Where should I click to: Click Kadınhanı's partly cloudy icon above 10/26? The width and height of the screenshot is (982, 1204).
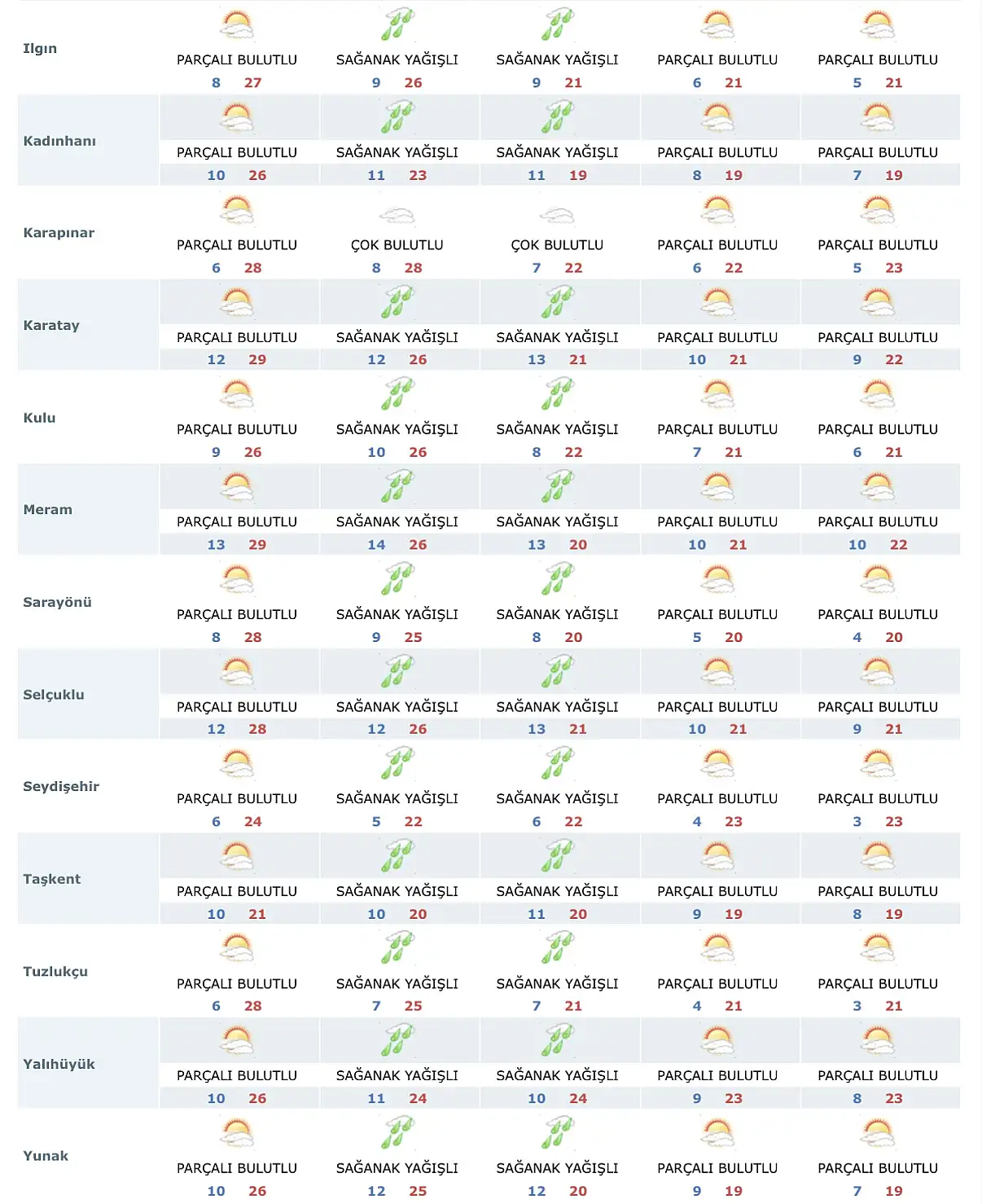click(237, 117)
